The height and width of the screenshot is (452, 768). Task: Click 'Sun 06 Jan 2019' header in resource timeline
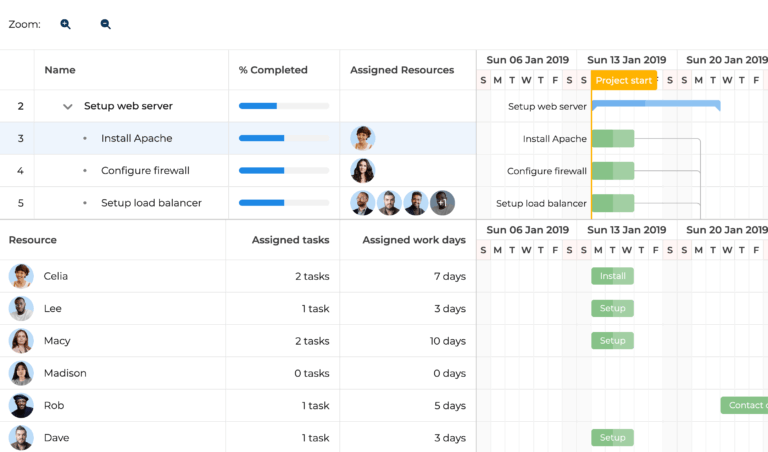click(x=528, y=230)
